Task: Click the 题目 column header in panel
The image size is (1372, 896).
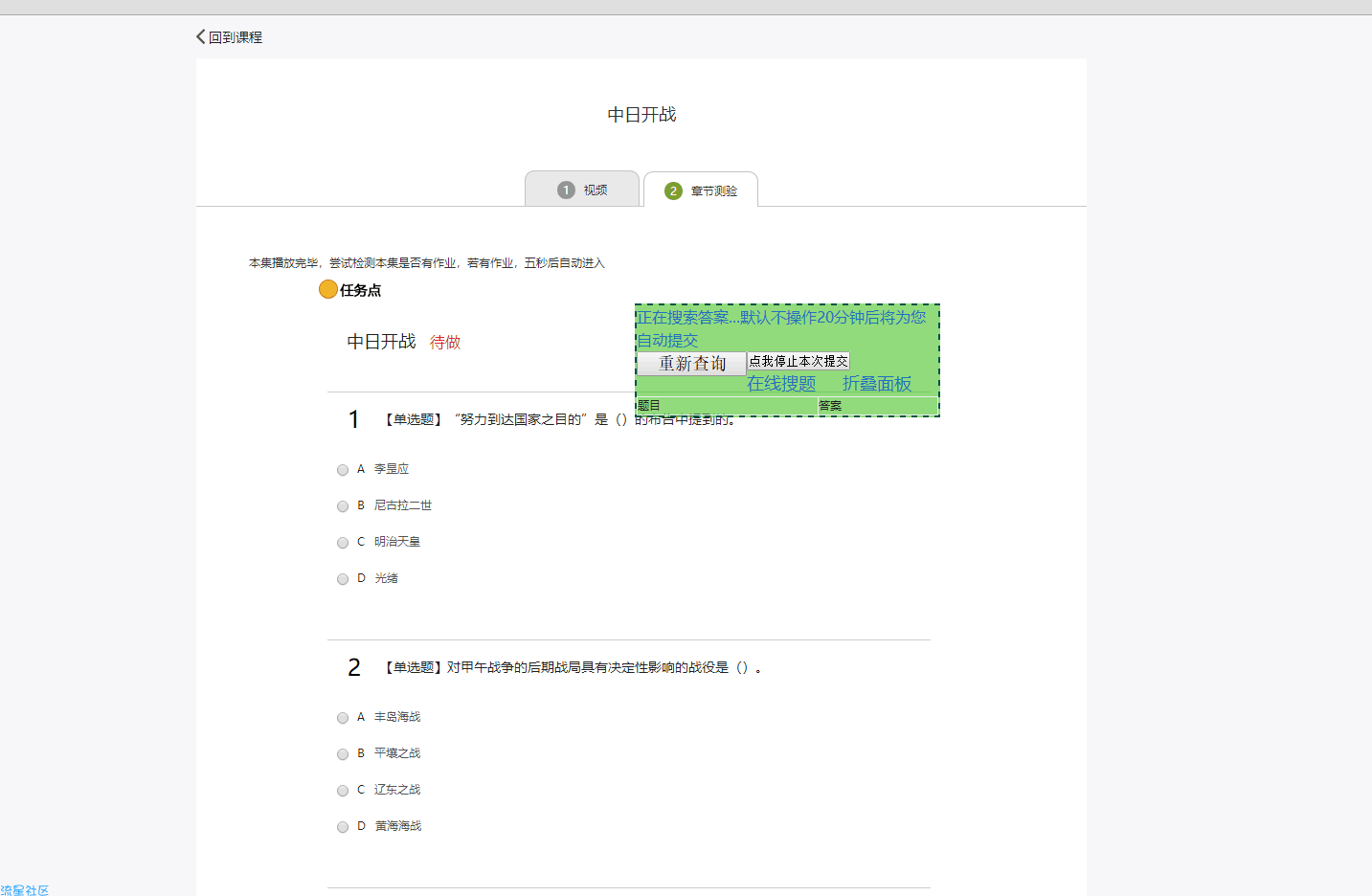Action: [x=727, y=406]
